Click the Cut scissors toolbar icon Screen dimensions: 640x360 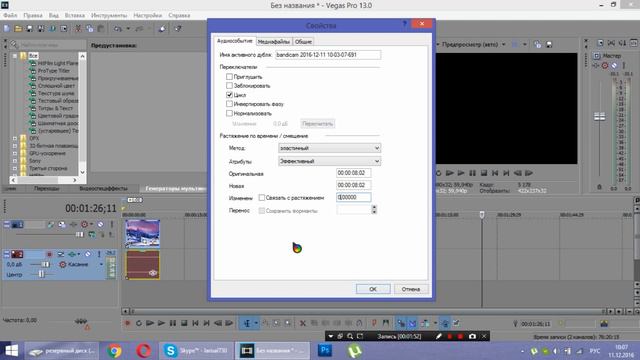(x=78, y=29)
